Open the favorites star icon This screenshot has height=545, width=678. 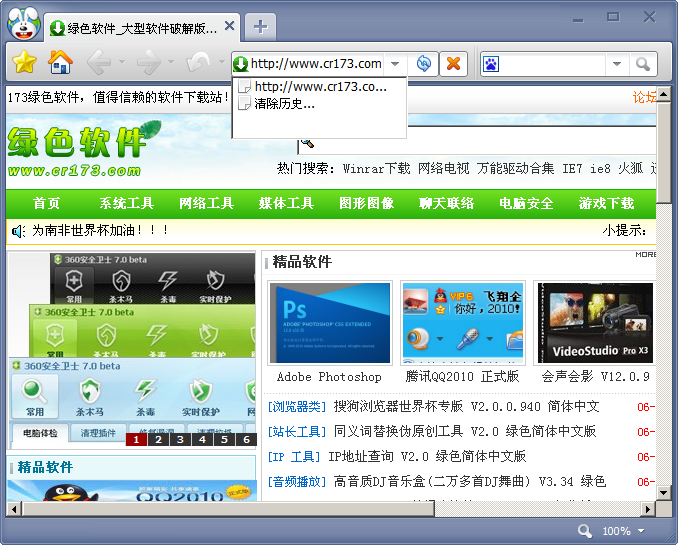point(24,63)
